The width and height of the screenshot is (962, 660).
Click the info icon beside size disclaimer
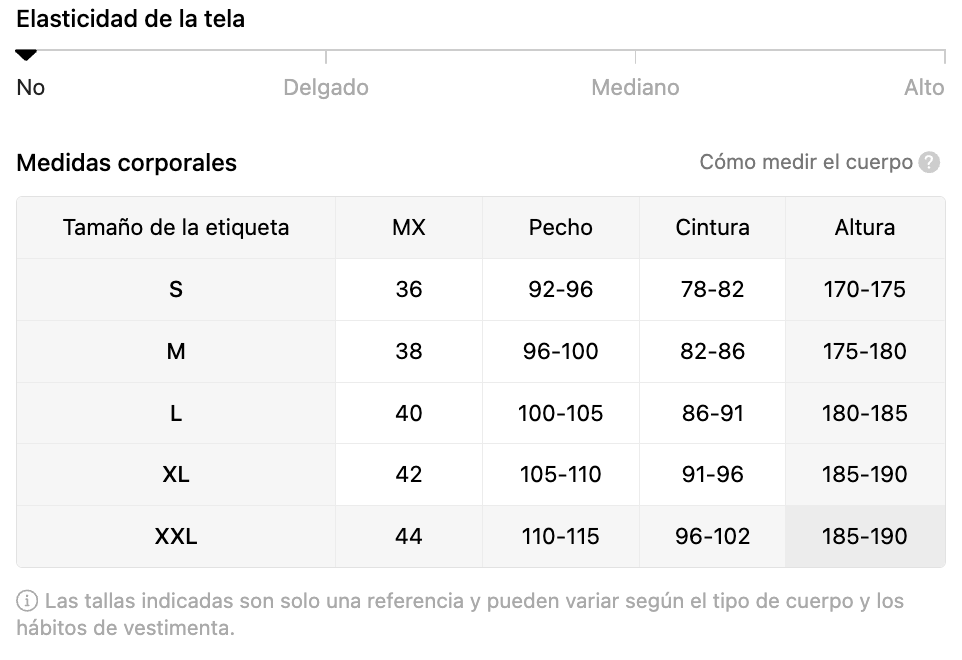pyautogui.click(x=27, y=601)
